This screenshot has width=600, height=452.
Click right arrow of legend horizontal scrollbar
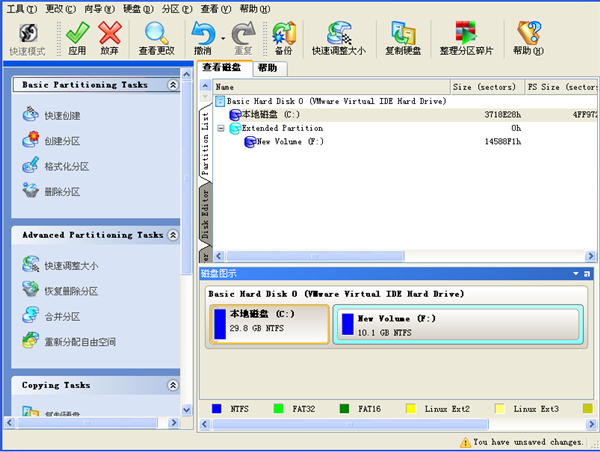coord(592,424)
